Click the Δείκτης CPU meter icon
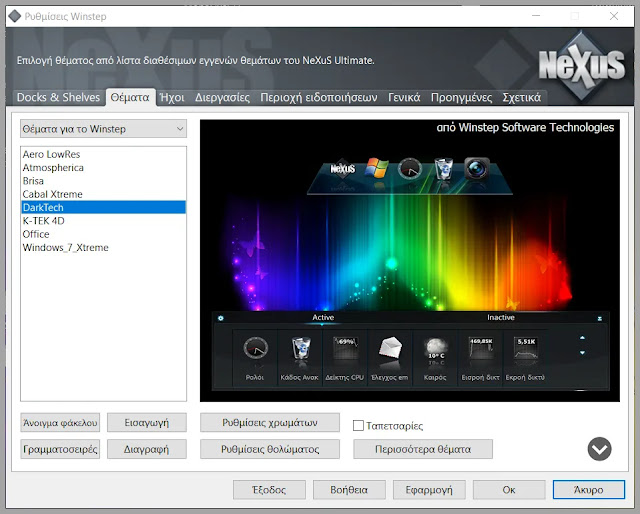This screenshot has height=514, width=640. click(345, 348)
